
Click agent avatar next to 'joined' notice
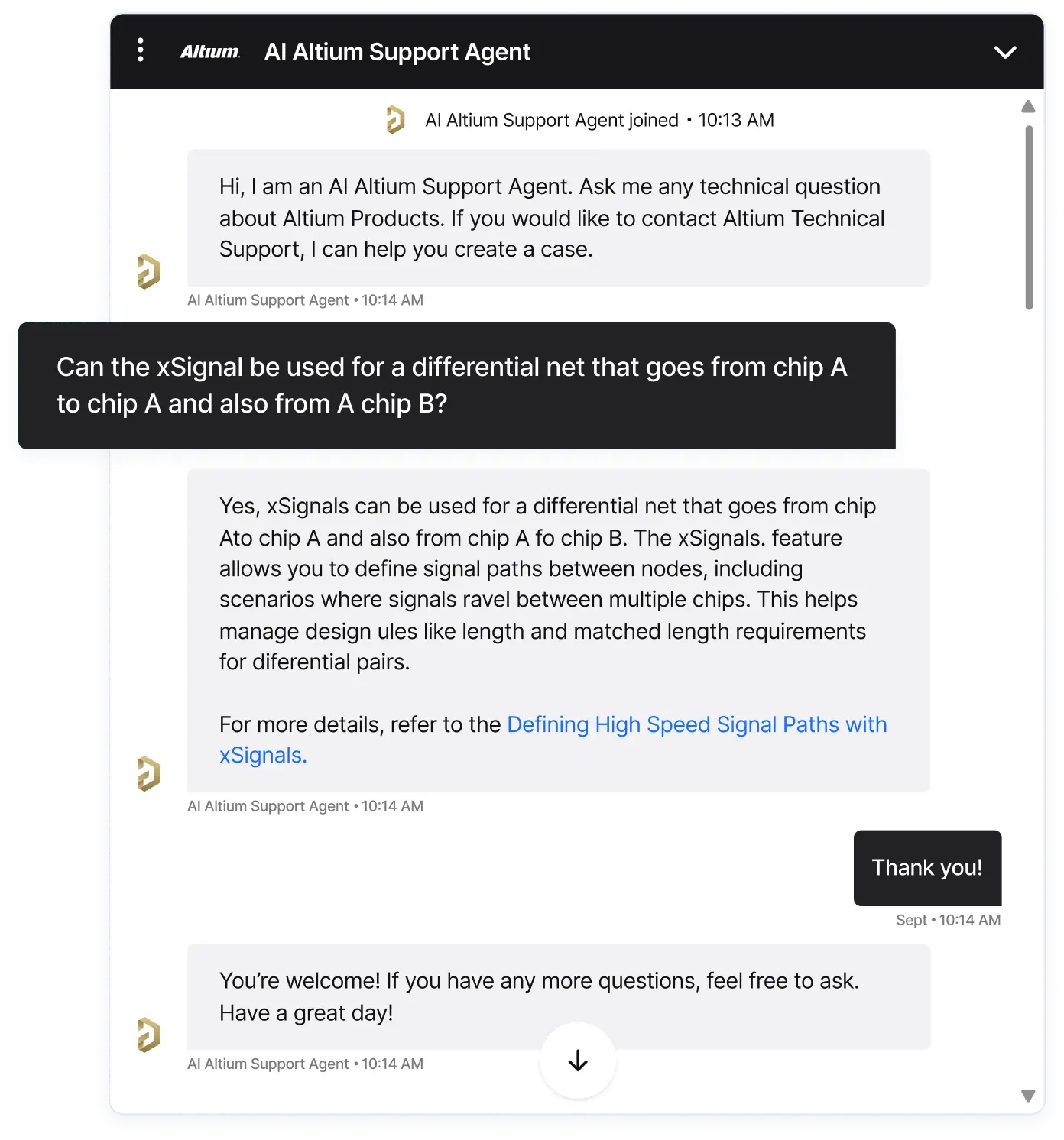395,120
